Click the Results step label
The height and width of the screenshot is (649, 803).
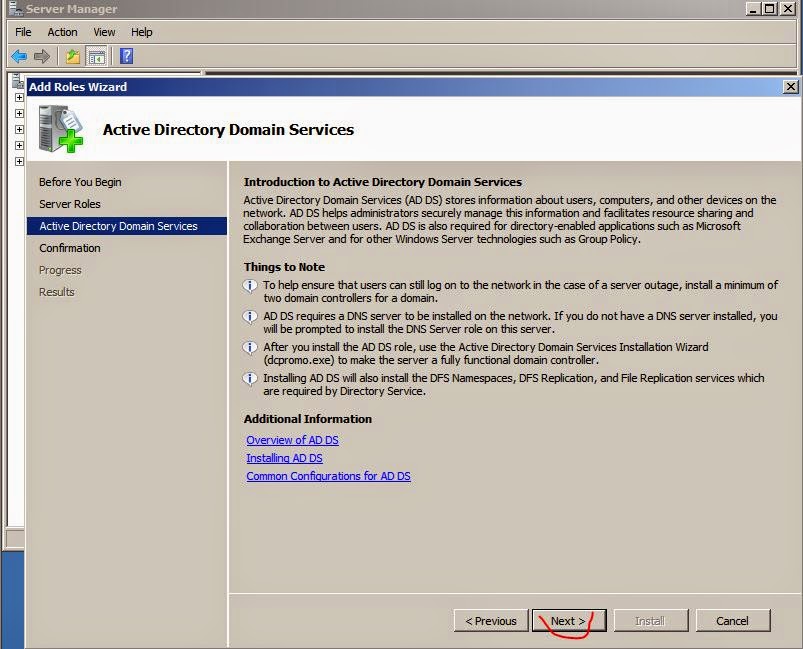coord(57,292)
